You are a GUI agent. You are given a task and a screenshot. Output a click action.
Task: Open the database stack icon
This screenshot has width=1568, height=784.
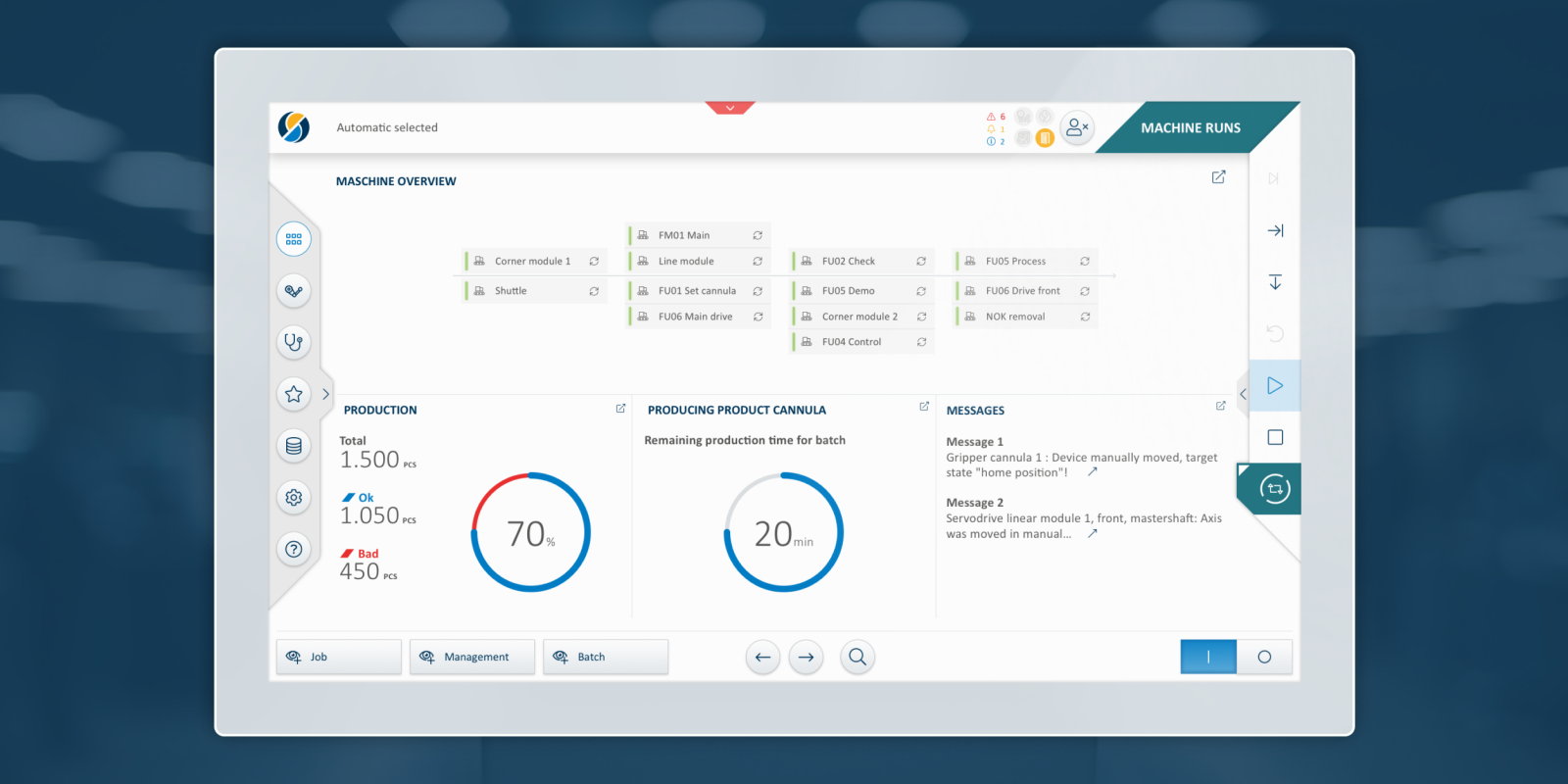[x=293, y=446]
